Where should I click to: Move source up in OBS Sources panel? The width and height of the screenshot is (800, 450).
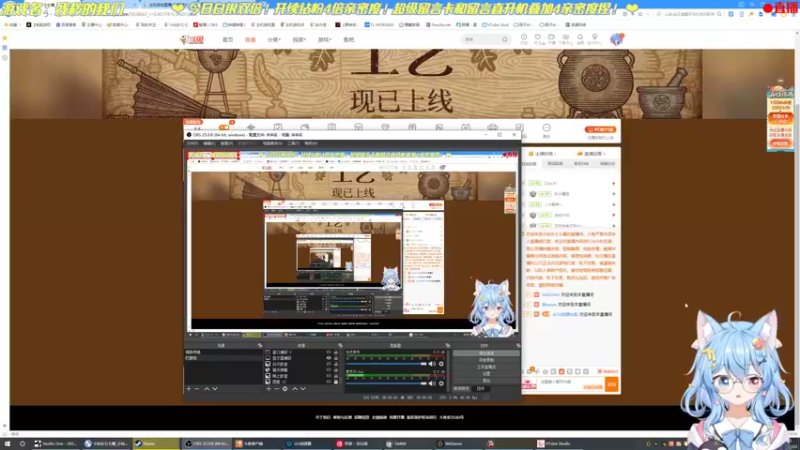pos(295,389)
